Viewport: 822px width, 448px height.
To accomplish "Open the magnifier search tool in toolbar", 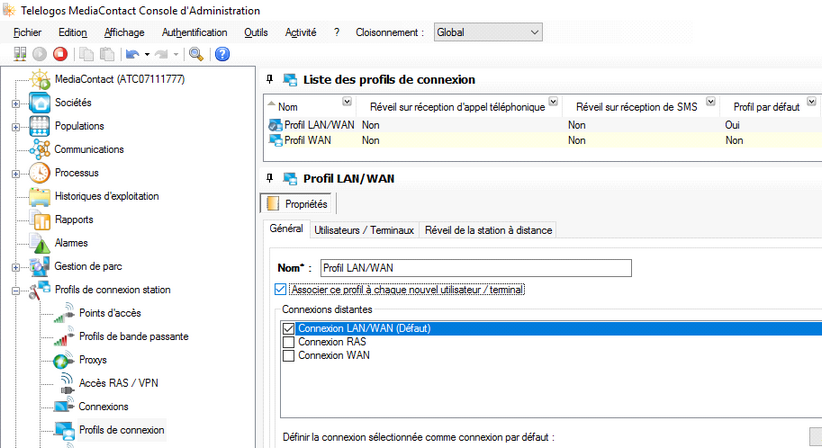I will [x=196, y=53].
